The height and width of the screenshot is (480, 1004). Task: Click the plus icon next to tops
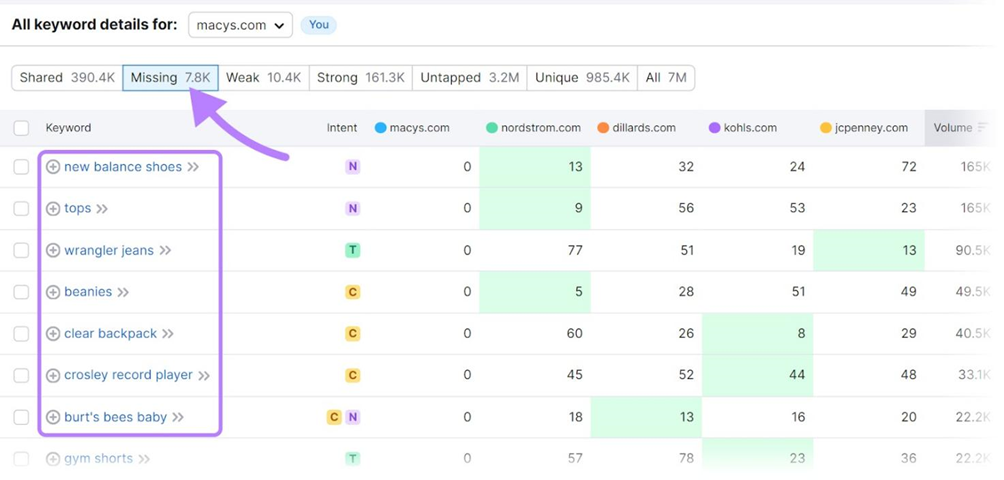(x=53, y=209)
